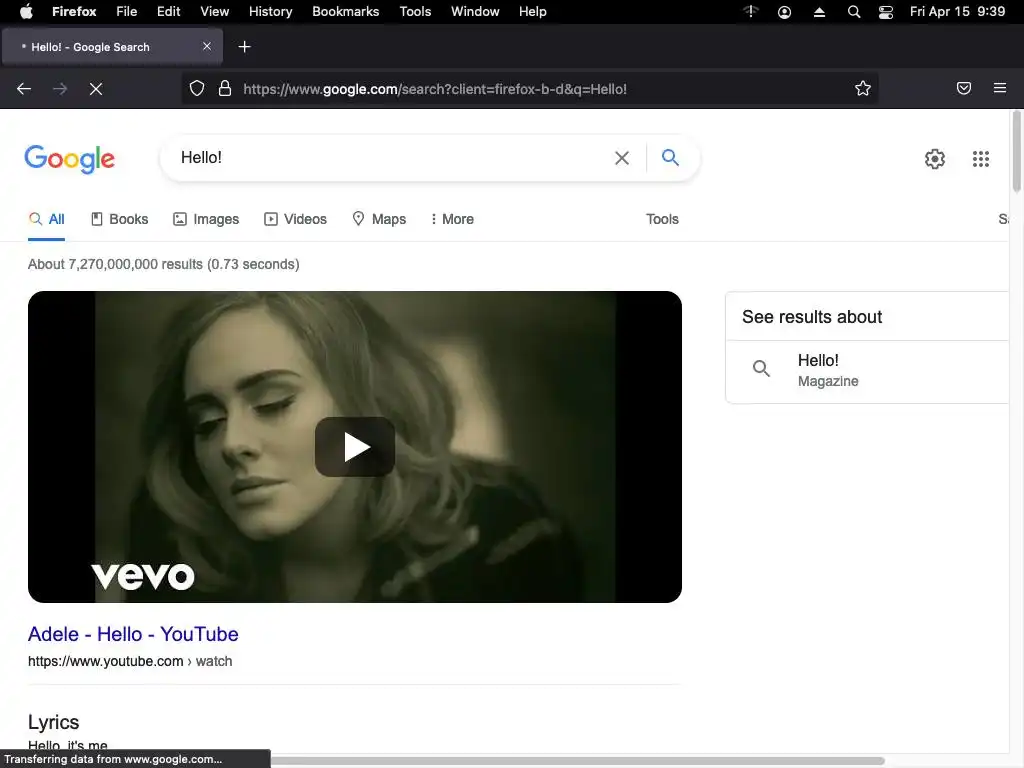Open the Save to Pocket icon
Viewport: 1024px width, 768px height.
tap(964, 88)
